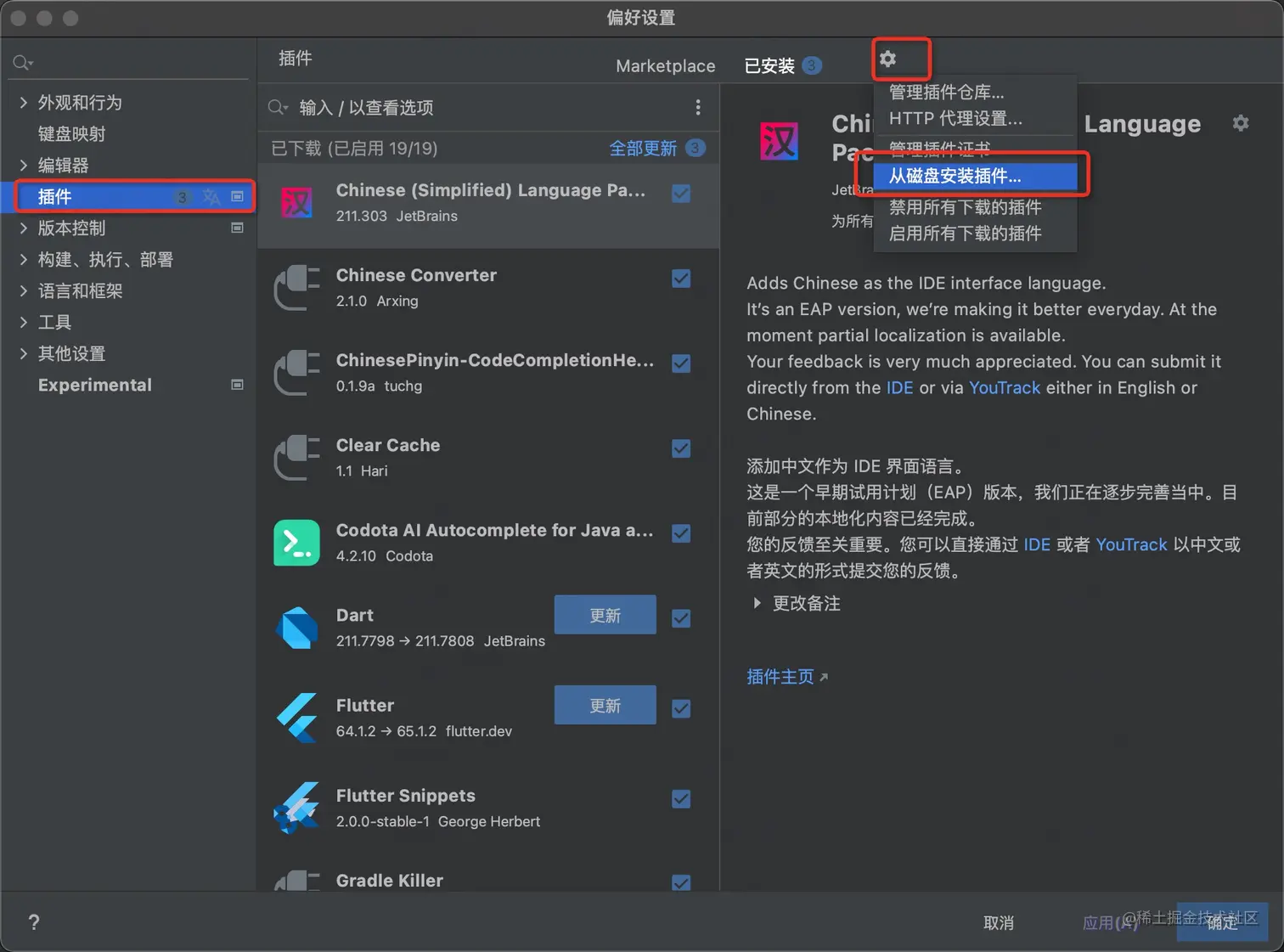Toggle the Gradle Killer plugin checkbox
The image size is (1284, 952).
681,882
